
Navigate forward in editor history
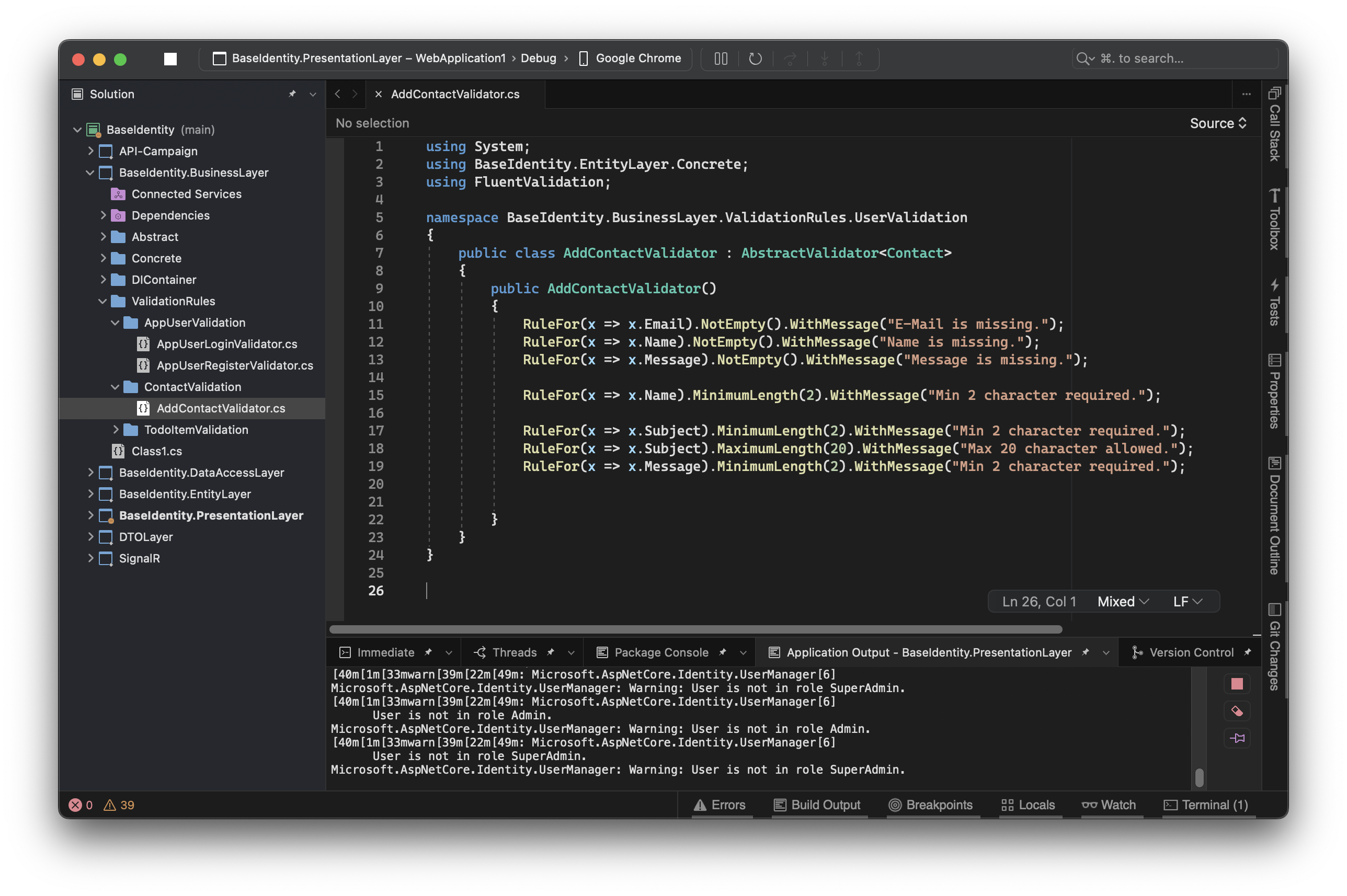355,94
